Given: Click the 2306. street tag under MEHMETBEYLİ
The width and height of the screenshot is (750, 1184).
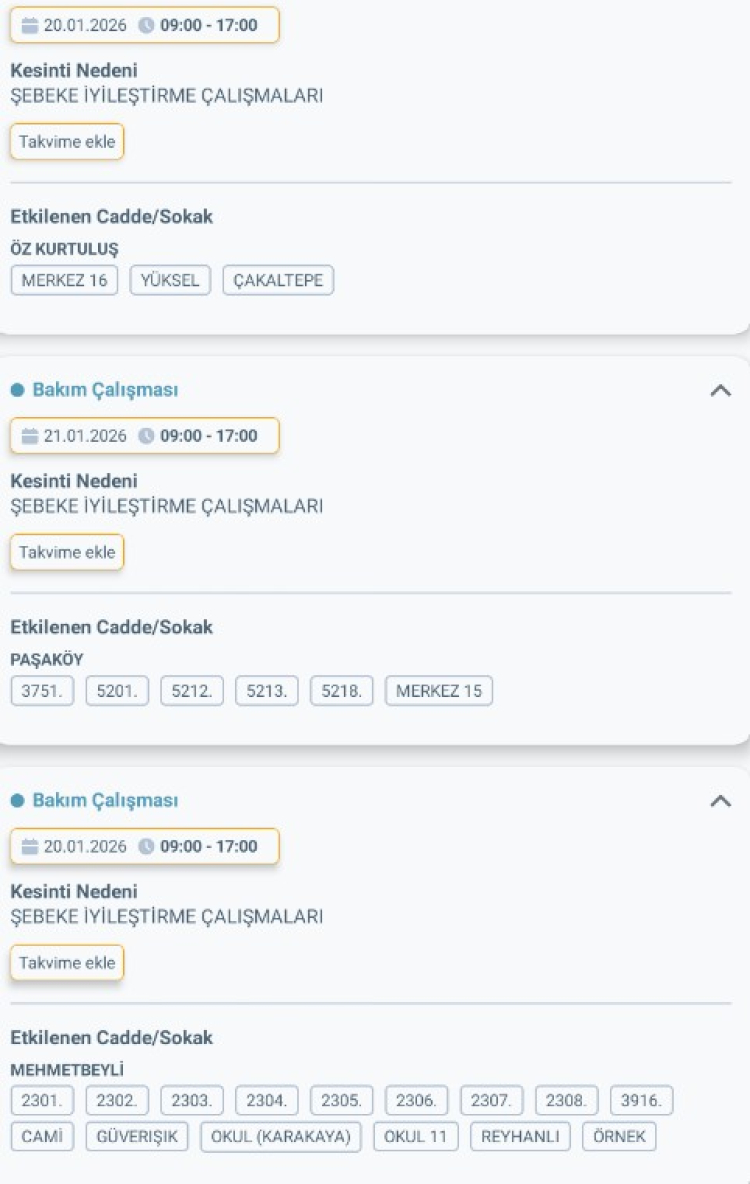Looking at the screenshot, I should [x=414, y=1100].
